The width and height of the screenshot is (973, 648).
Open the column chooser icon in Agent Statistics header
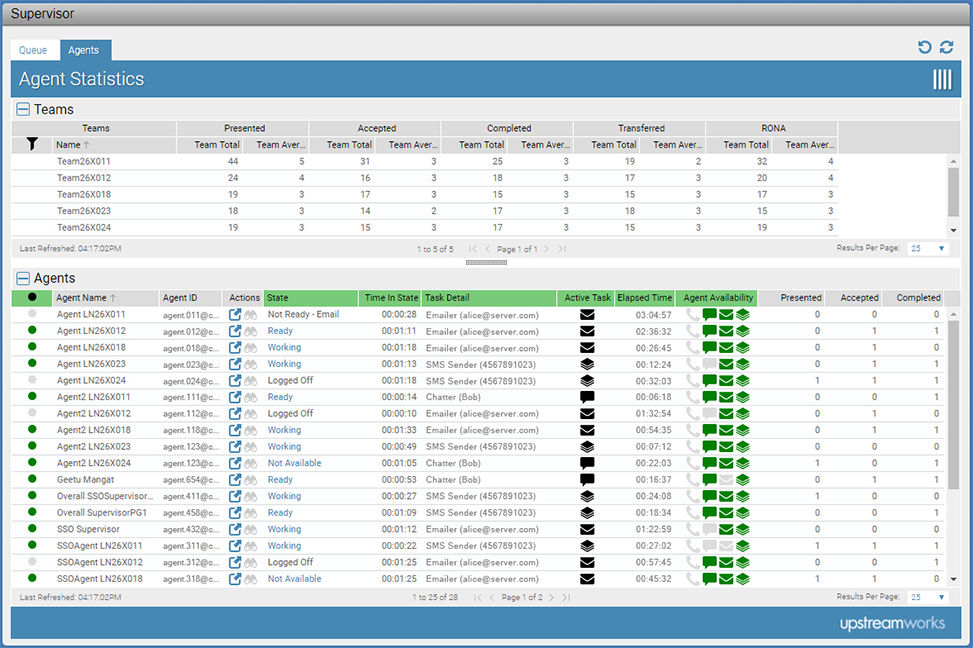click(x=942, y=79)
